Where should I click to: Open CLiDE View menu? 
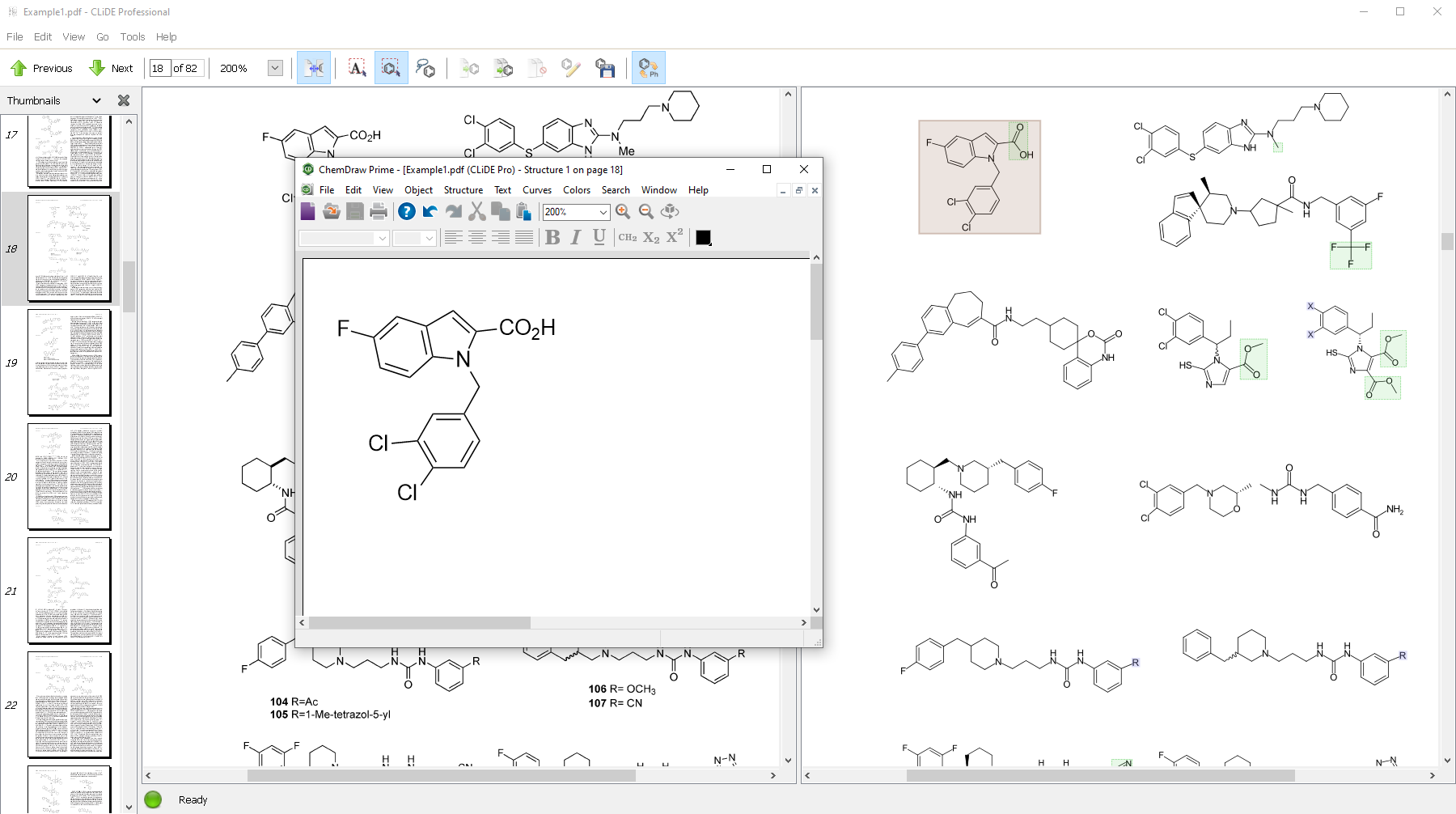(x=74, y=36)
